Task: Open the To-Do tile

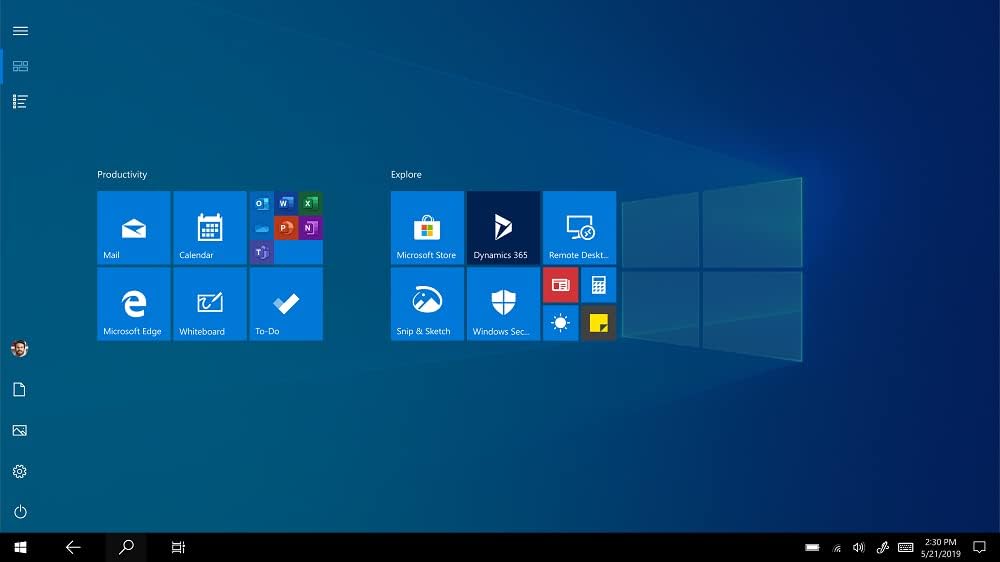Action: point(286,304)
